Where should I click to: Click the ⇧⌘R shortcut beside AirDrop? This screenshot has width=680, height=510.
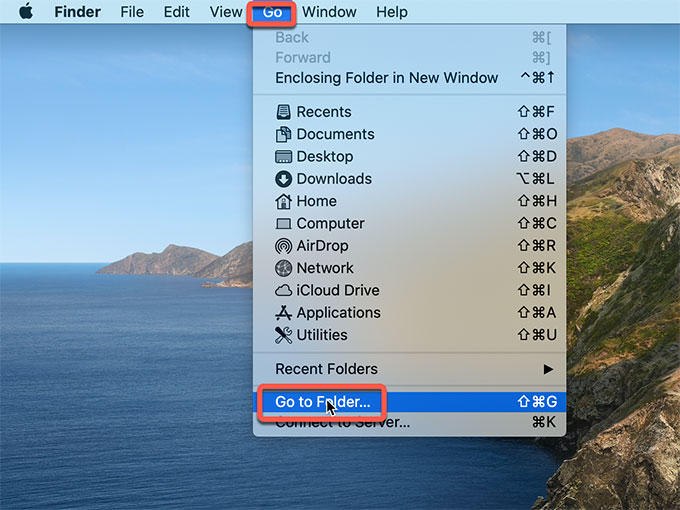tap(537, 246)
